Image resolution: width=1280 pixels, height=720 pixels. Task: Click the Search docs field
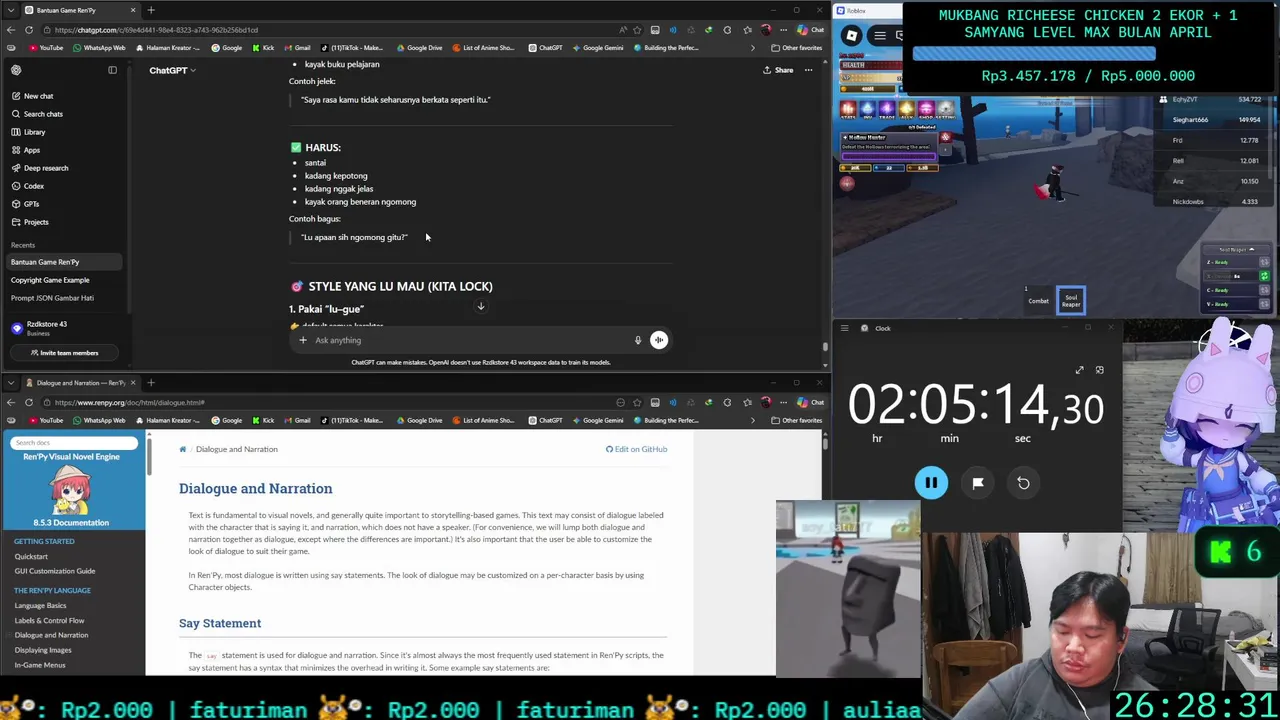[x=74, y=442]
